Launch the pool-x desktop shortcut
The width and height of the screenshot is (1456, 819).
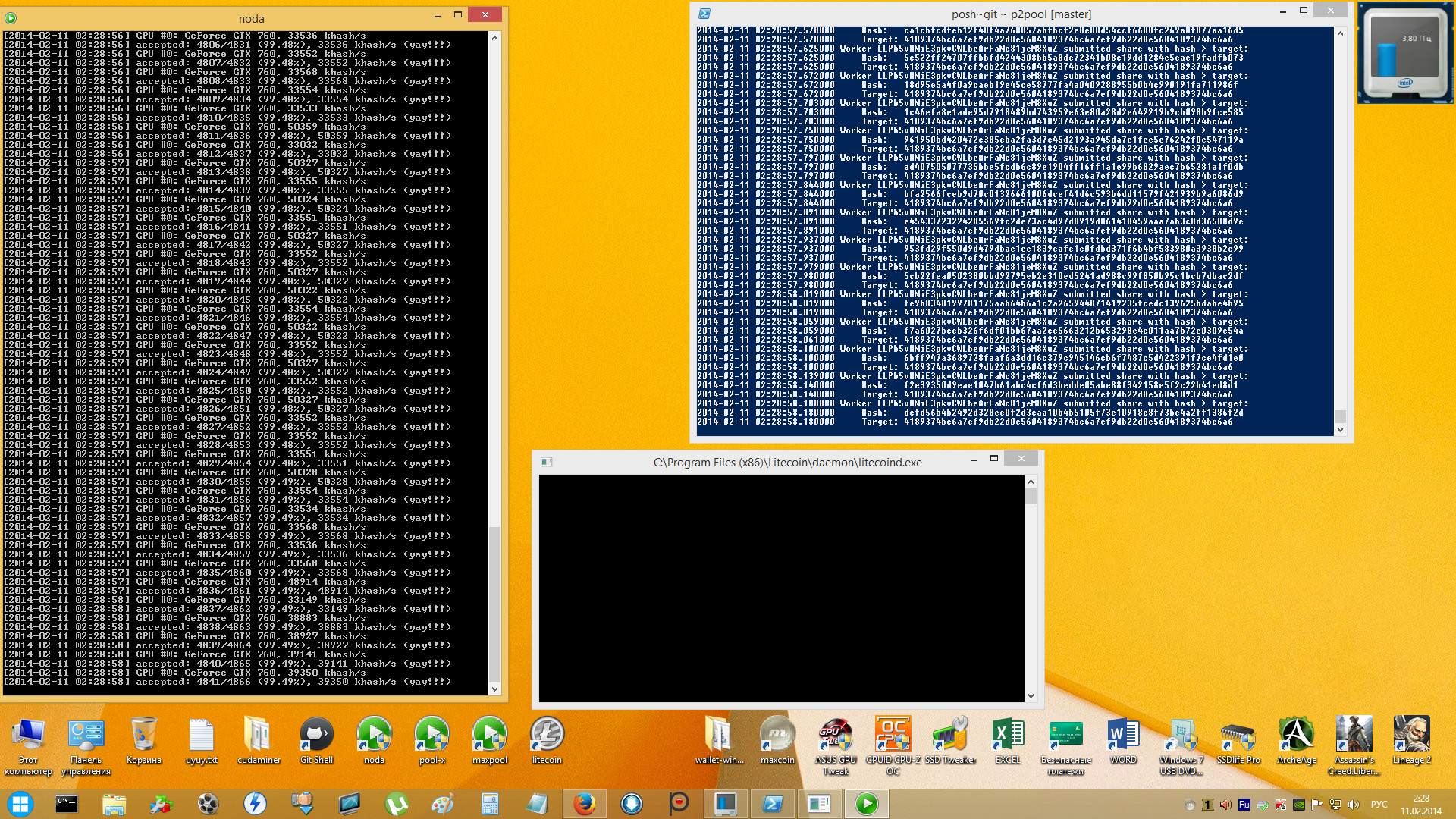click(x=431, y=742)
